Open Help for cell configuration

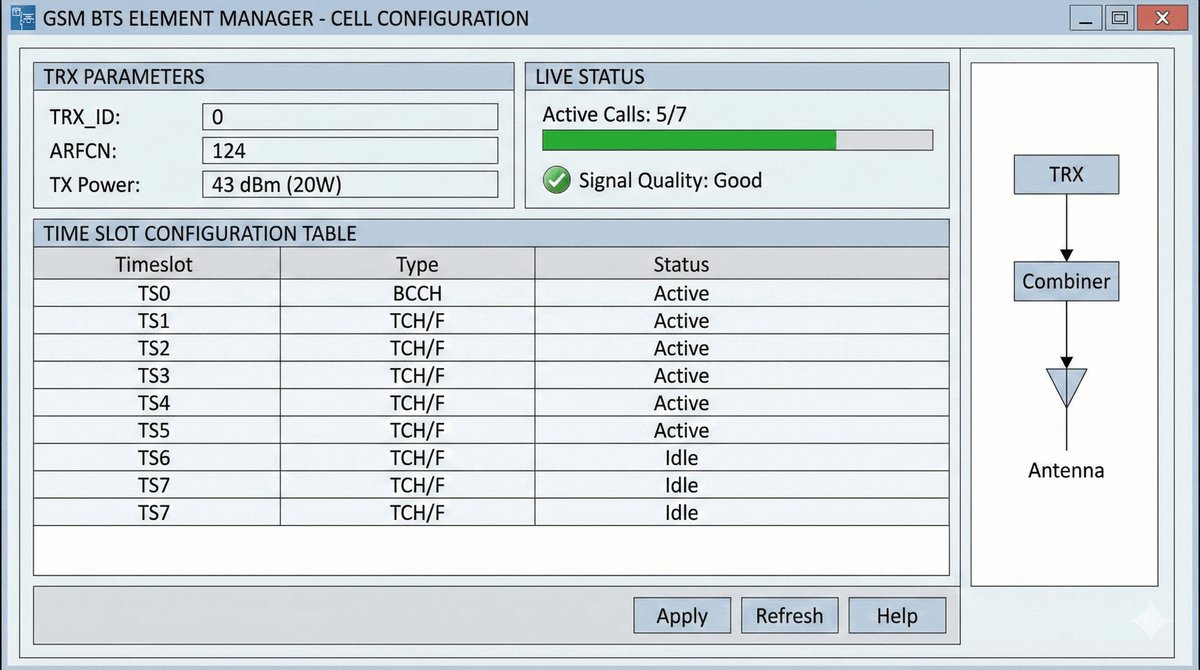click(897, 616)
